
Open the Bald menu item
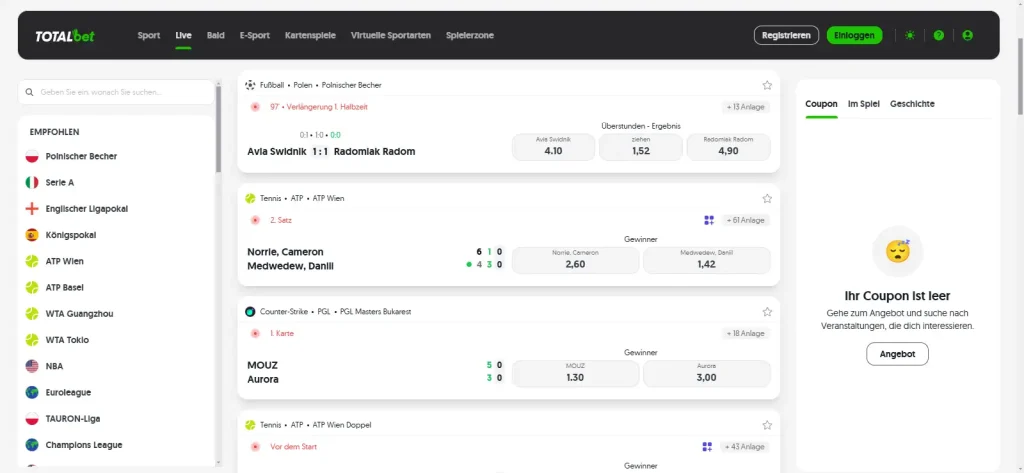[216, 35]
